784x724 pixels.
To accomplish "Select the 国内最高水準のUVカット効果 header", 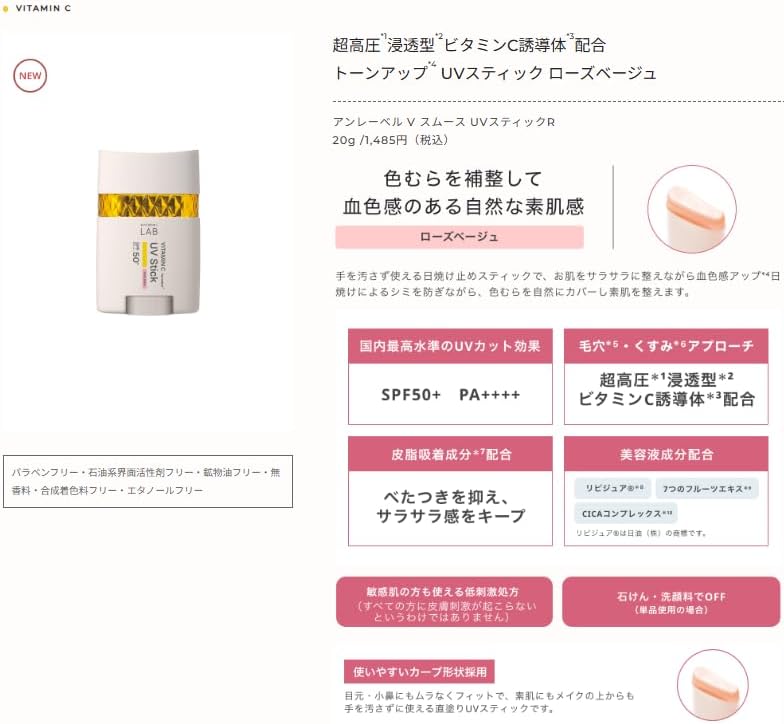I will point(450,346).
